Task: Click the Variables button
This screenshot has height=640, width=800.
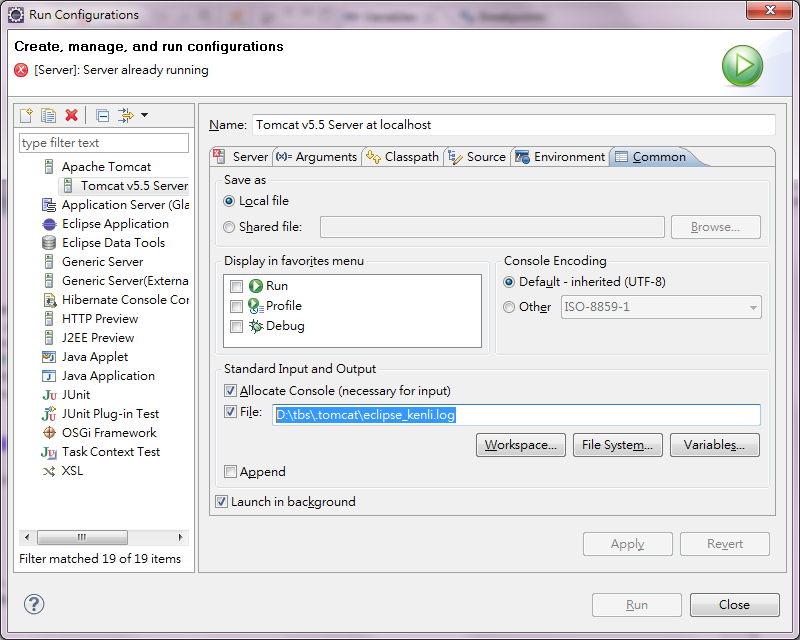Action: [714, 445]
